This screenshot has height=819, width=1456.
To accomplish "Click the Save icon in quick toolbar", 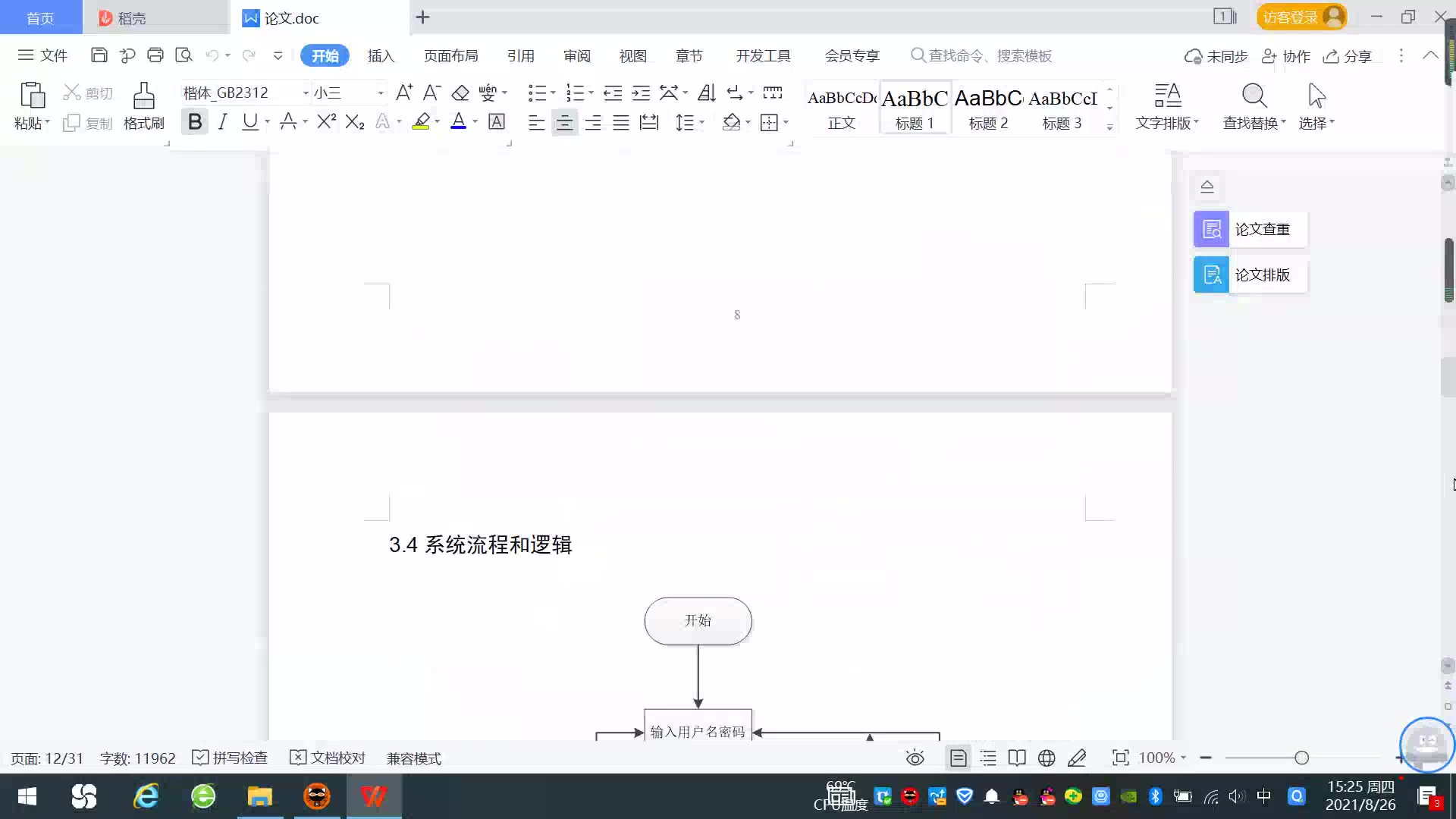I will tap(99, 55).
